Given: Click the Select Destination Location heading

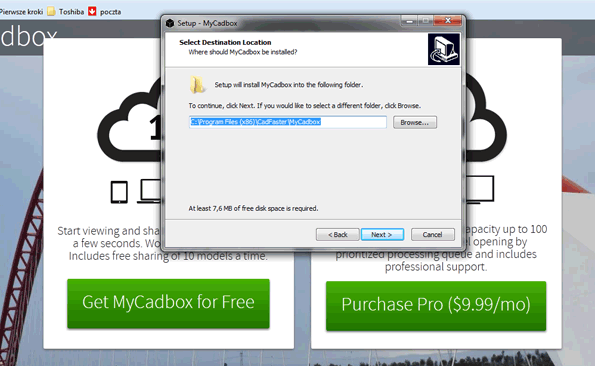Looking at the screenshot, I should click(225, 42).
